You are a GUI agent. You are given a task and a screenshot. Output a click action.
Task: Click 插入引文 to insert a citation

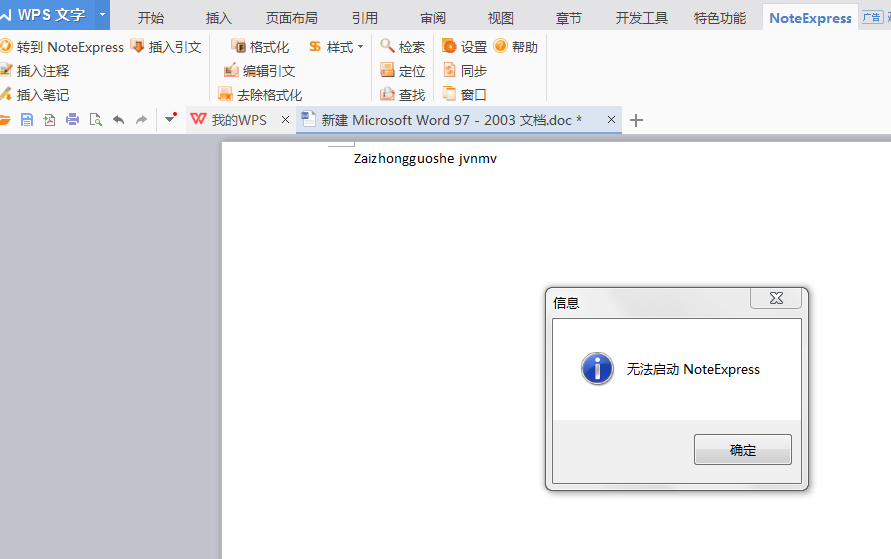coord(165,47)
